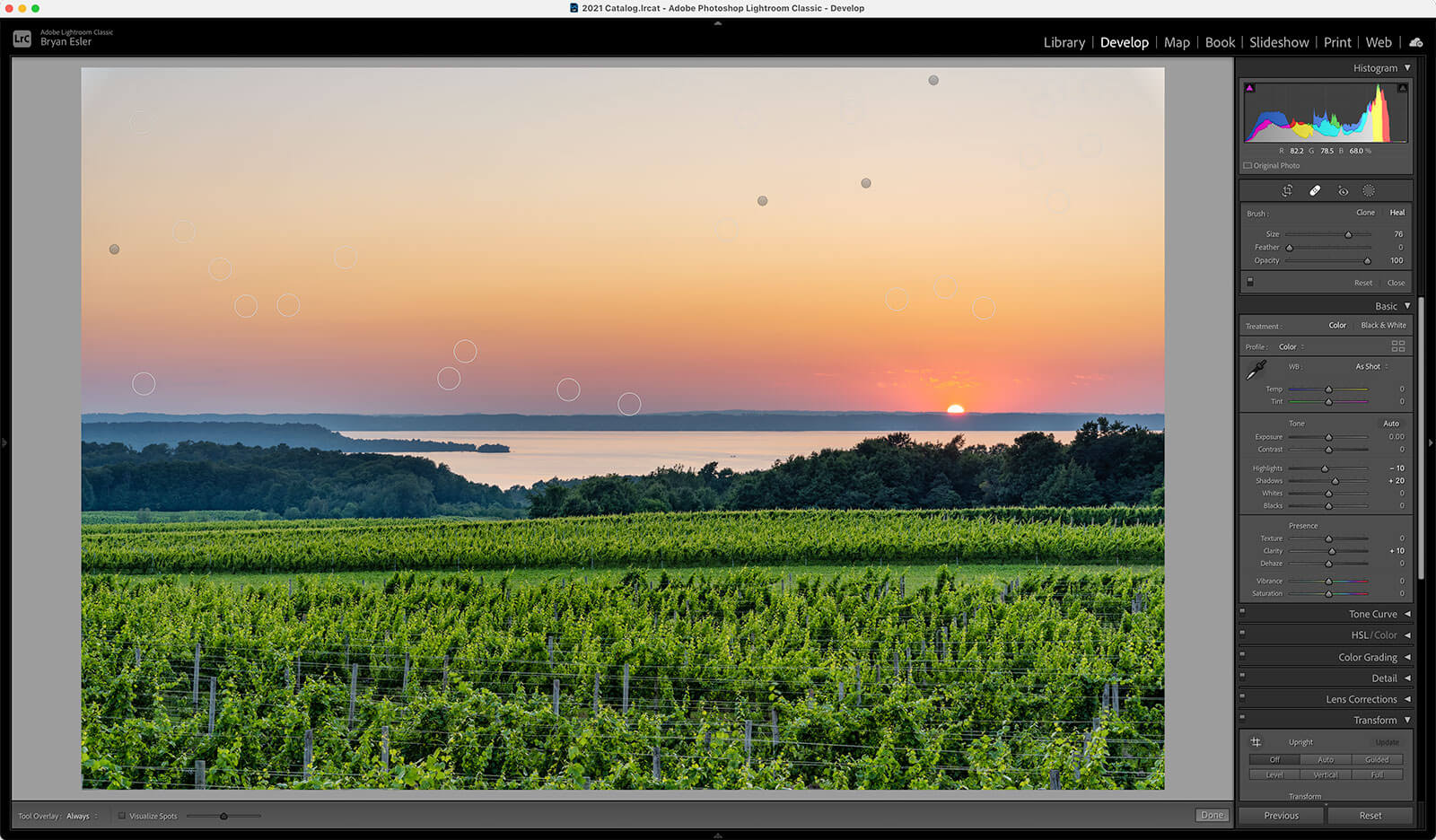Screen dimensions: 1436x840
Task: Click the Shadows slider handle
Action: 1335,481
